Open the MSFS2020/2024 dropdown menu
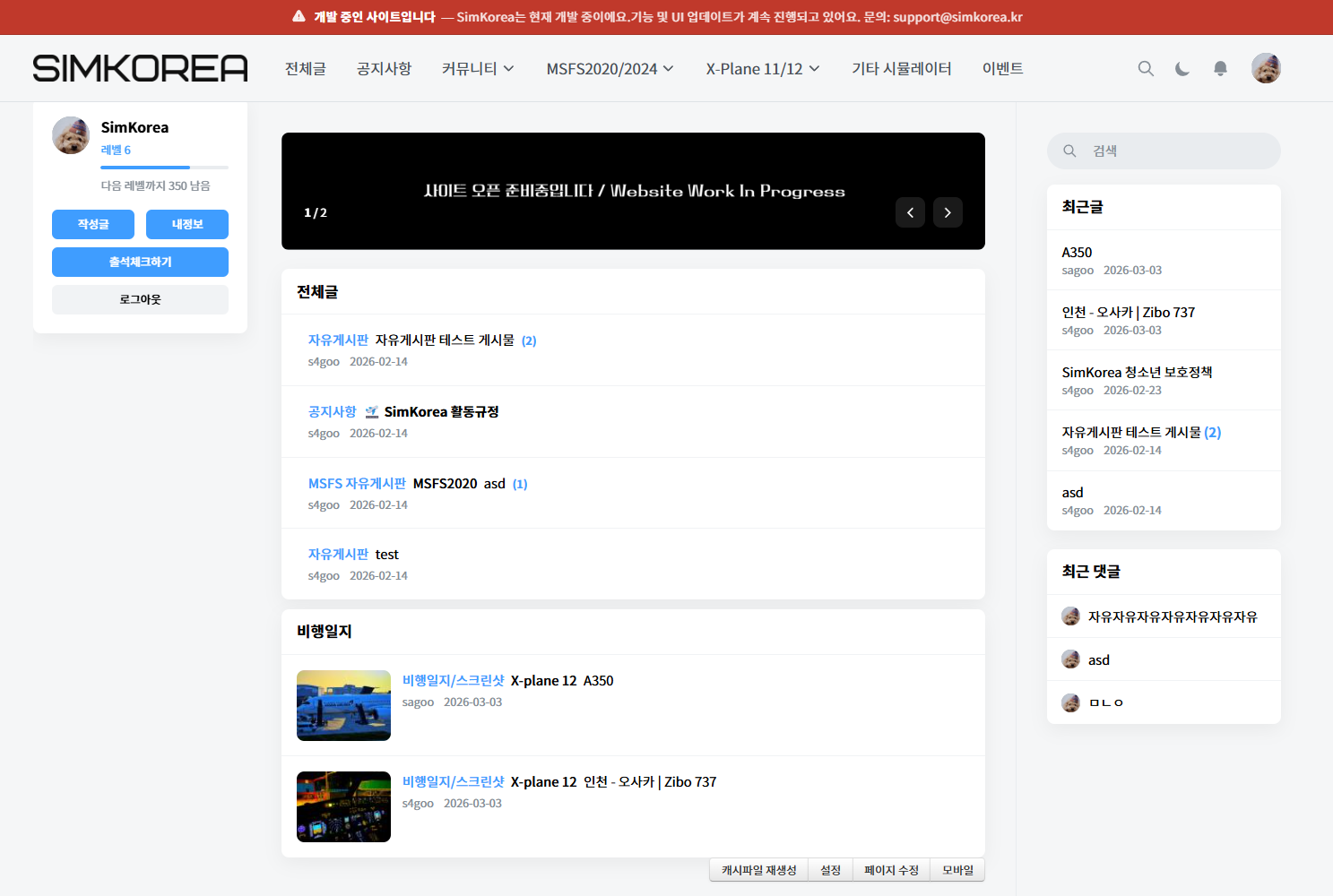 click(x=610, y=68)
